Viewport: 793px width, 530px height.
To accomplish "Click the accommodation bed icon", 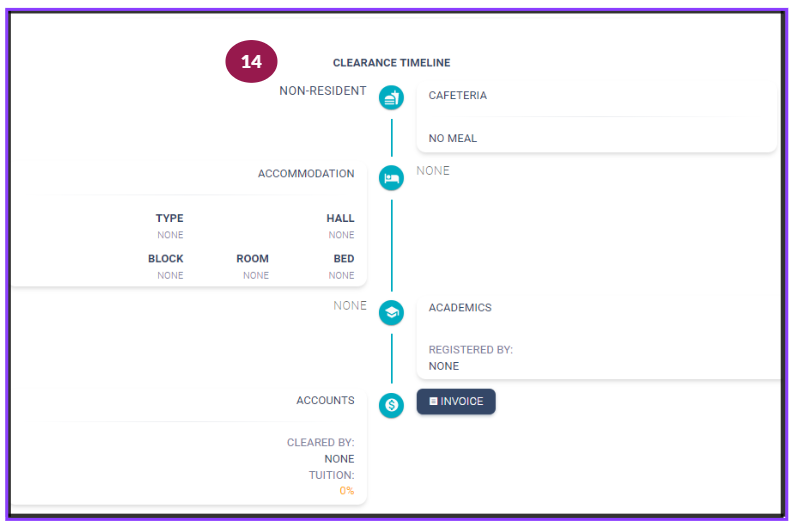I will (x=391, y=178).
